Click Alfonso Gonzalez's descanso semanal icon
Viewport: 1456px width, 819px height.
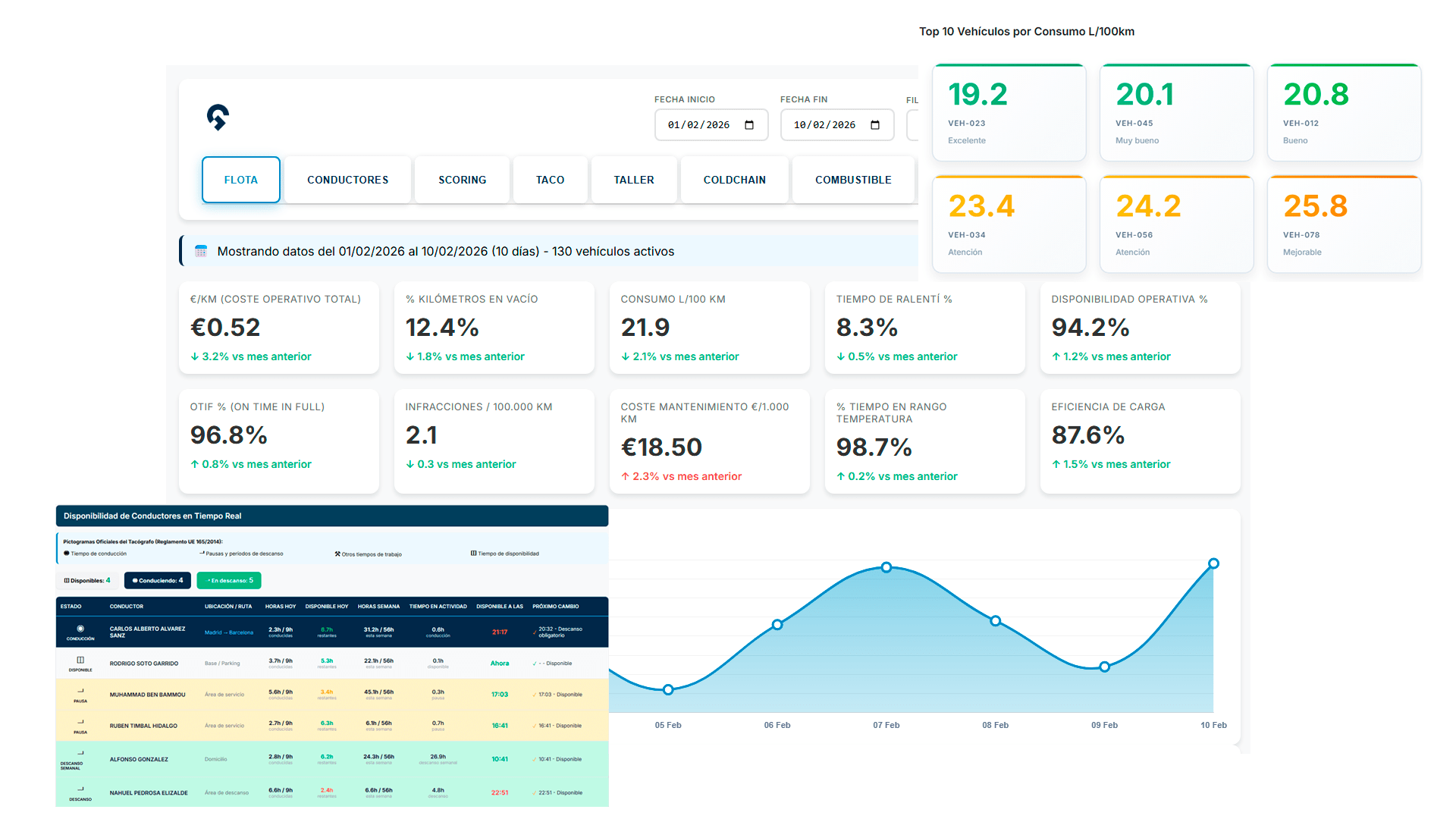tap(80, 754)
